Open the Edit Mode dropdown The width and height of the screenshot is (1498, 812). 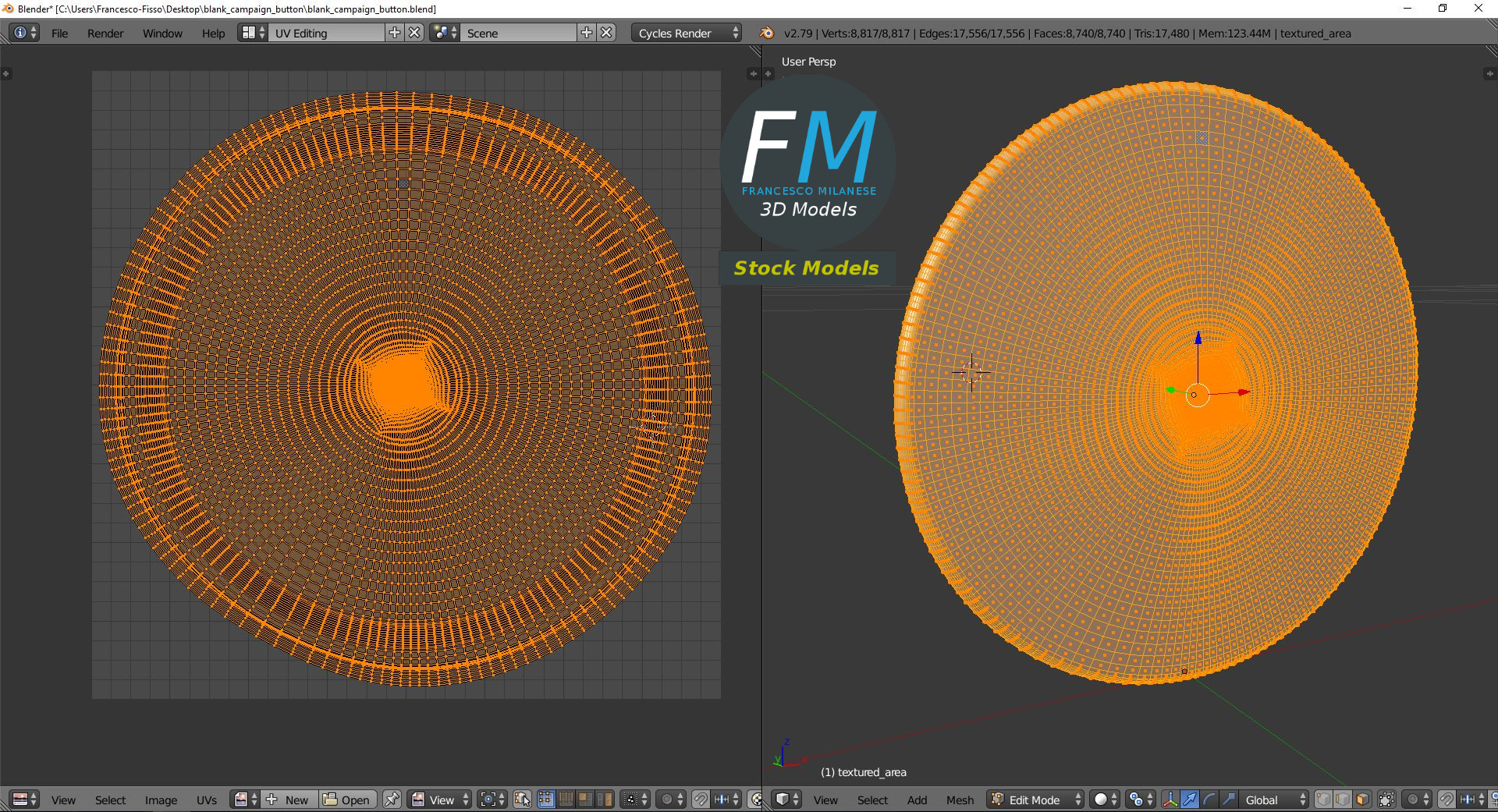pyautogui.click(x=1035, y=800)
